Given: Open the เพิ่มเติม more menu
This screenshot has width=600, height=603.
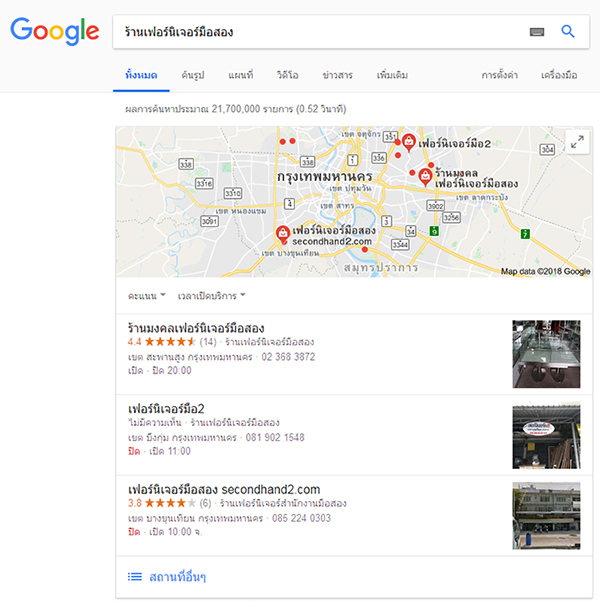Looking at the screenshot, I should (x=392, y=75).
